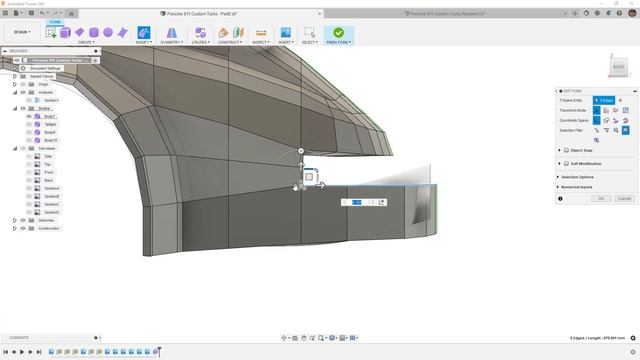Screen dimensions: 640x360
Task: Select the highlighted All selection filter icon
Action: tap(626, 130)
